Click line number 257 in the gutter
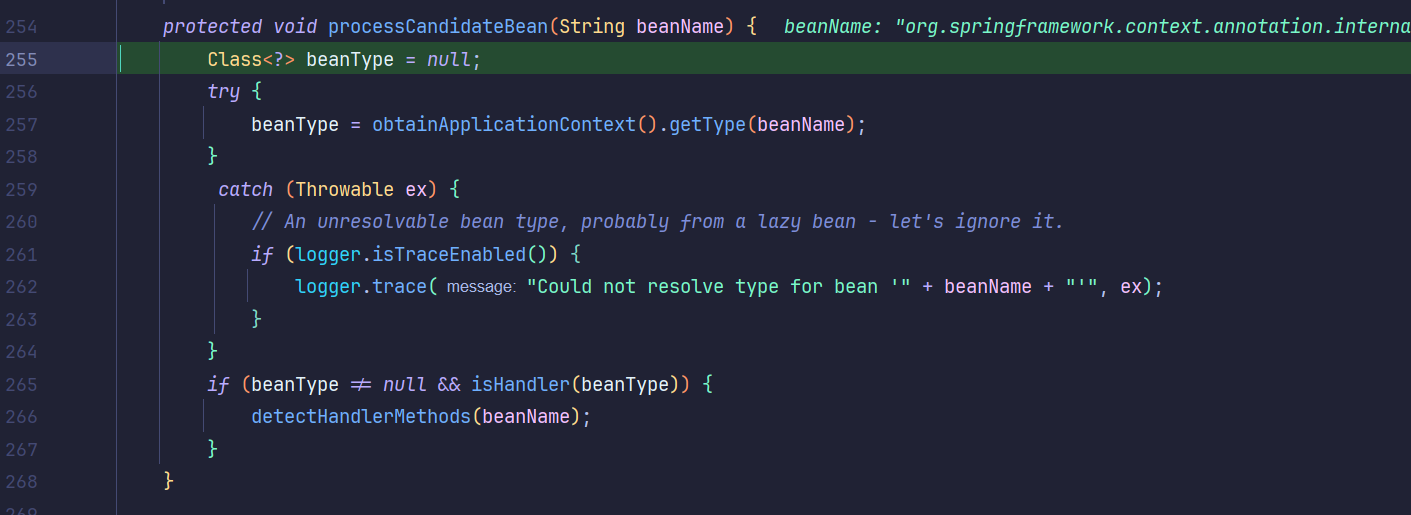Screen dimensions: 1411x515 coord(20,125)
